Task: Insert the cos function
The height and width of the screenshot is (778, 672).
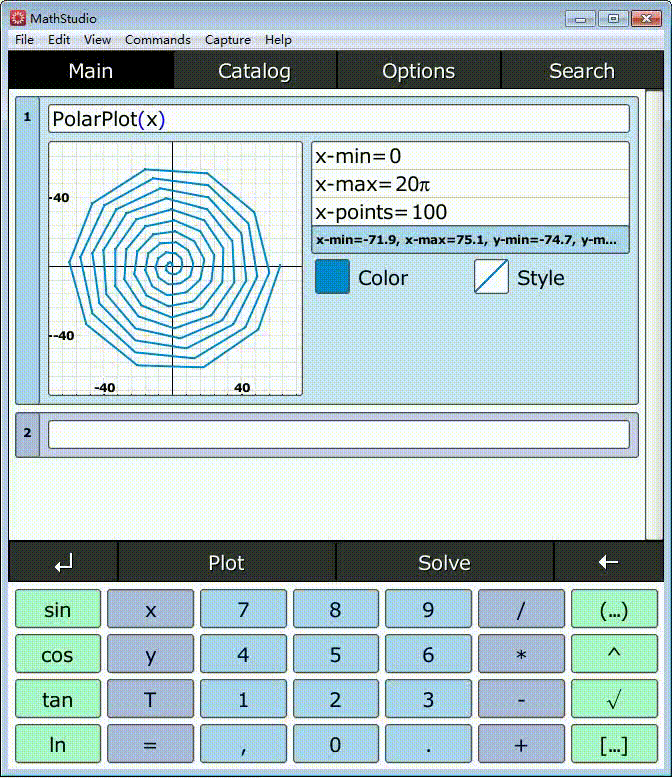Action: pos(58,654)
